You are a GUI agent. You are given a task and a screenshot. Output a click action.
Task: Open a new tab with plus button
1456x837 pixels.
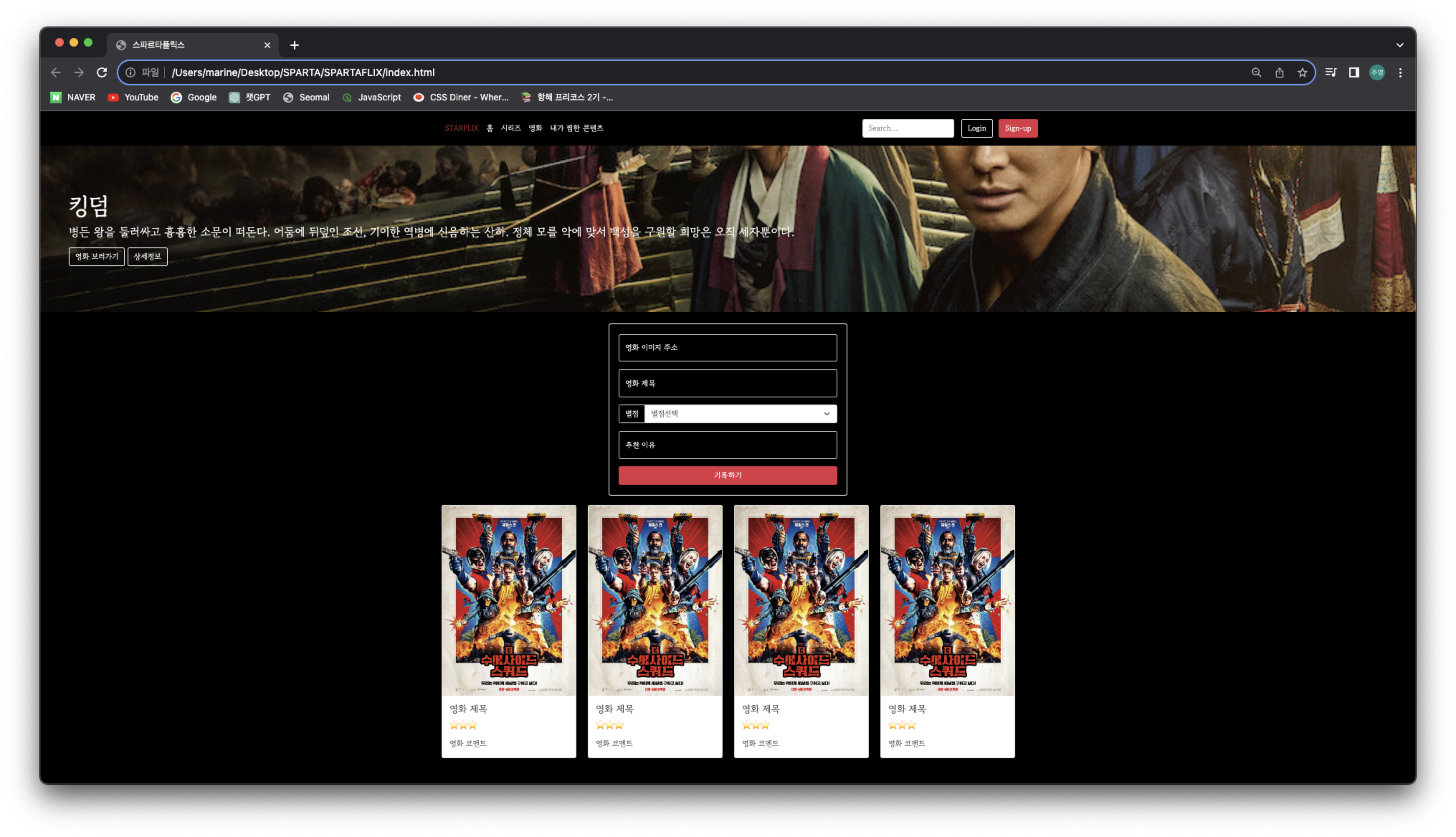pyautogui.click(x=294, y=45)
